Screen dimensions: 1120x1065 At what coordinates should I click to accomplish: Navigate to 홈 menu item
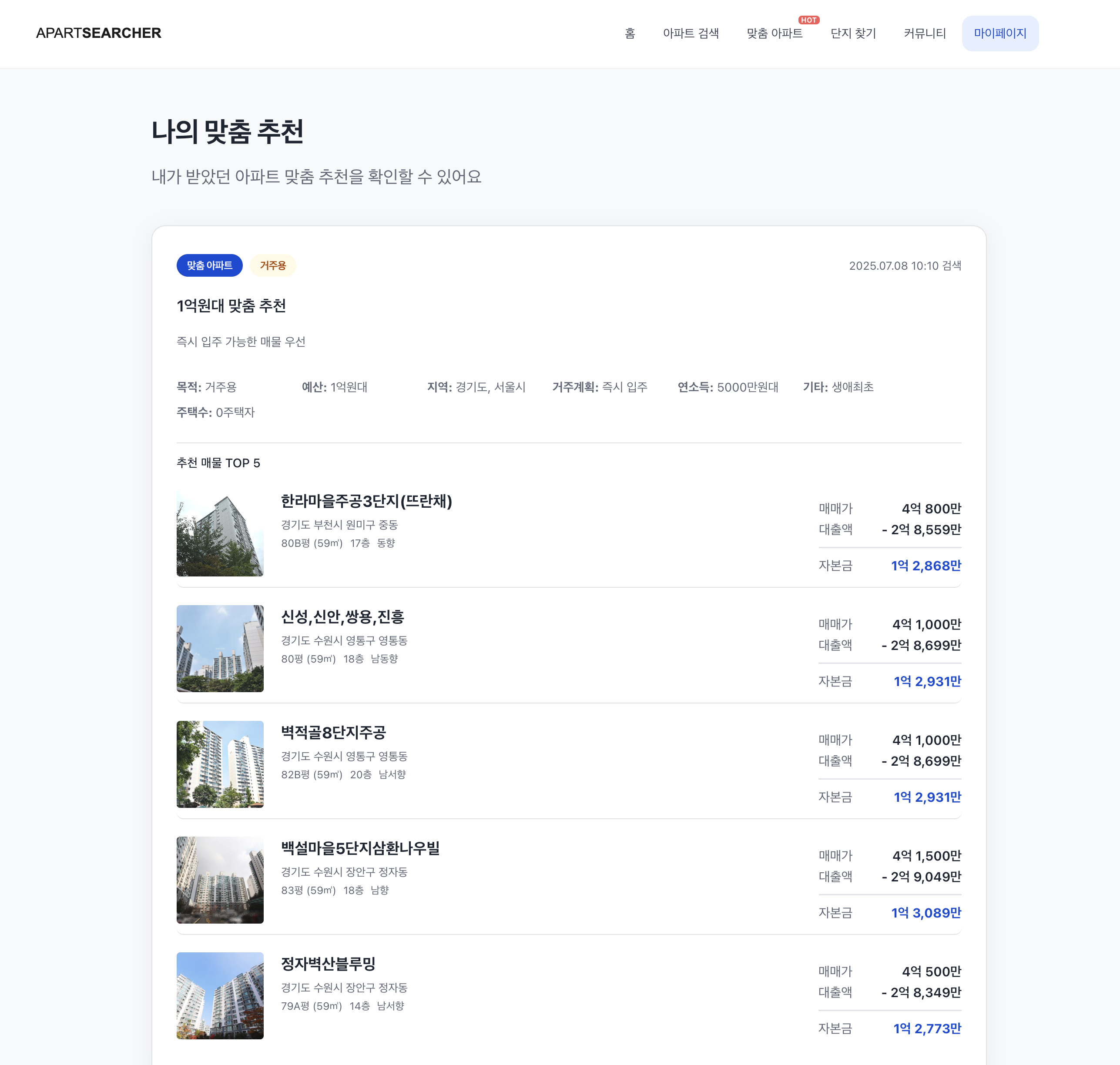tap(629, 33)
